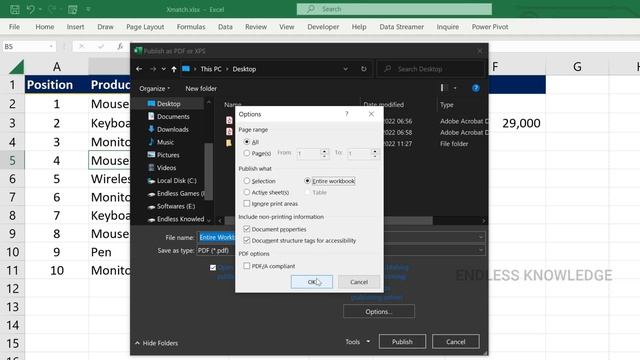Select column G header
This screenshot has width=640, height=360.
[x=577, y=67]
